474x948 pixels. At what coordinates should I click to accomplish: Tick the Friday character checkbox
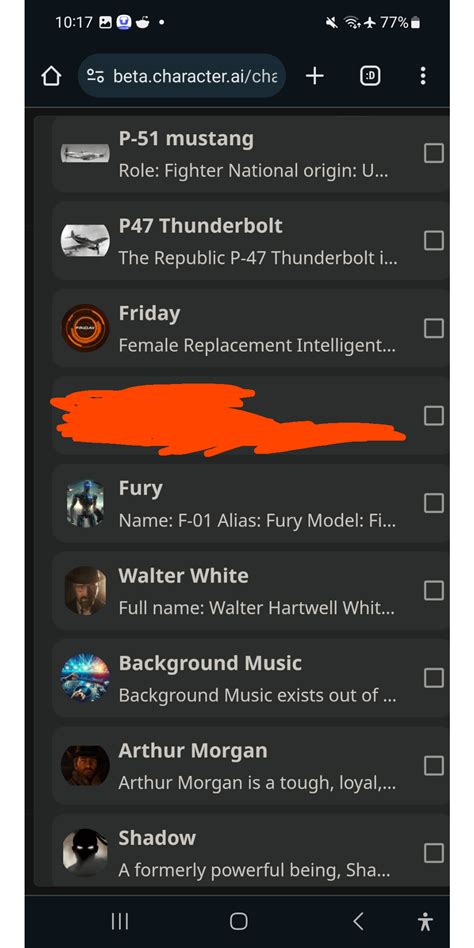(x=433, y=328)
